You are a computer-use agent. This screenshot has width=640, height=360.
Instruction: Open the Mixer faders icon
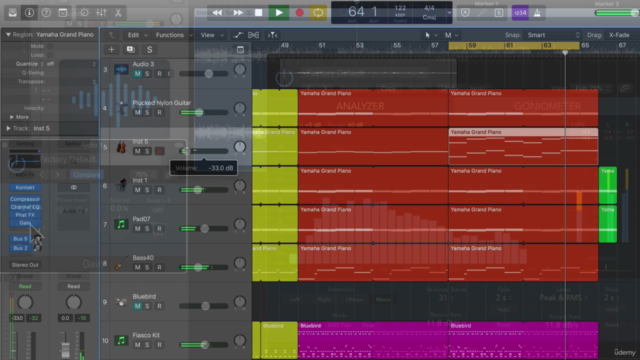tap(101, 13)
